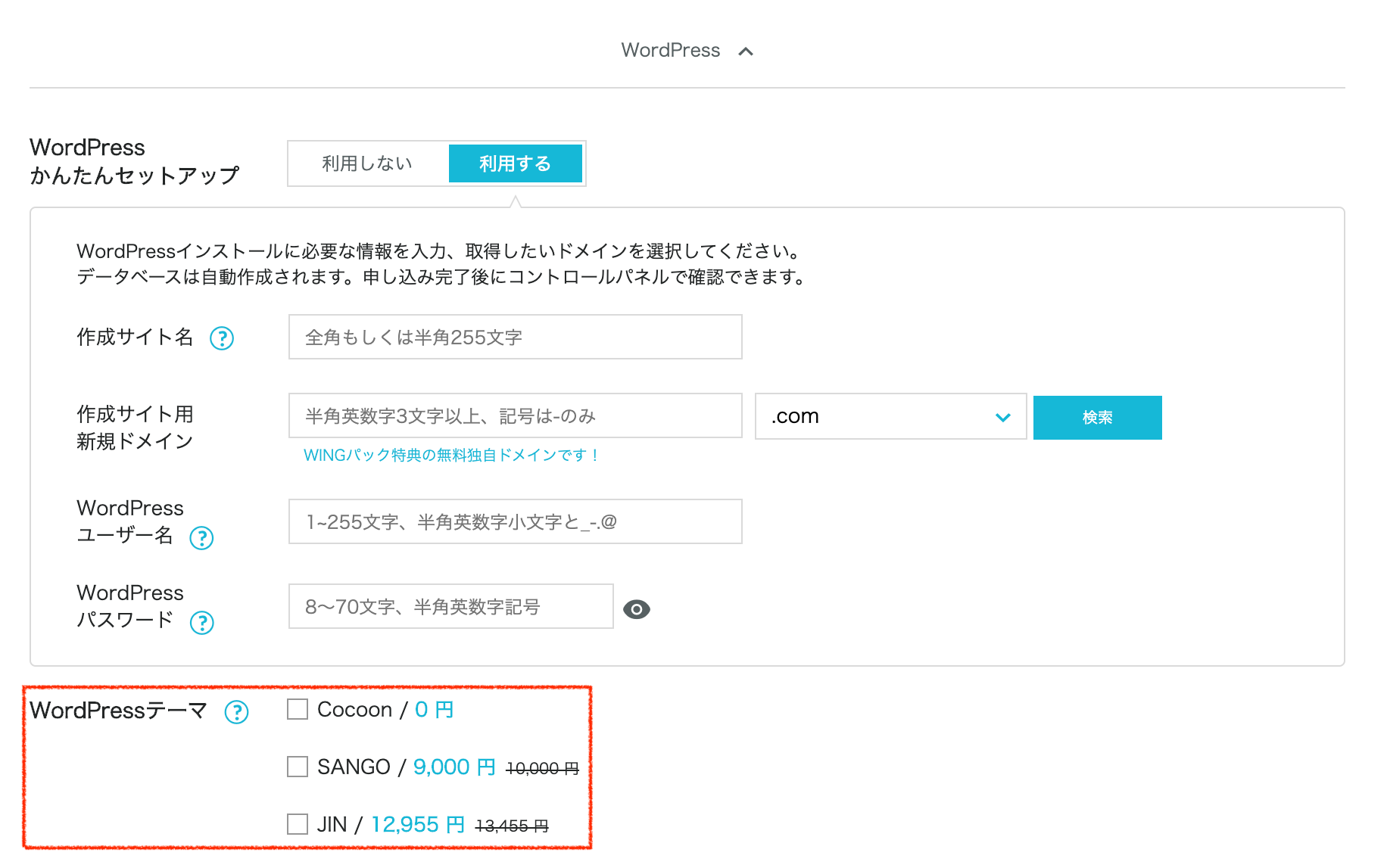Click the WordPress section header title
The height and width of the screenshot is (868, 1387).
pos(670,51)
